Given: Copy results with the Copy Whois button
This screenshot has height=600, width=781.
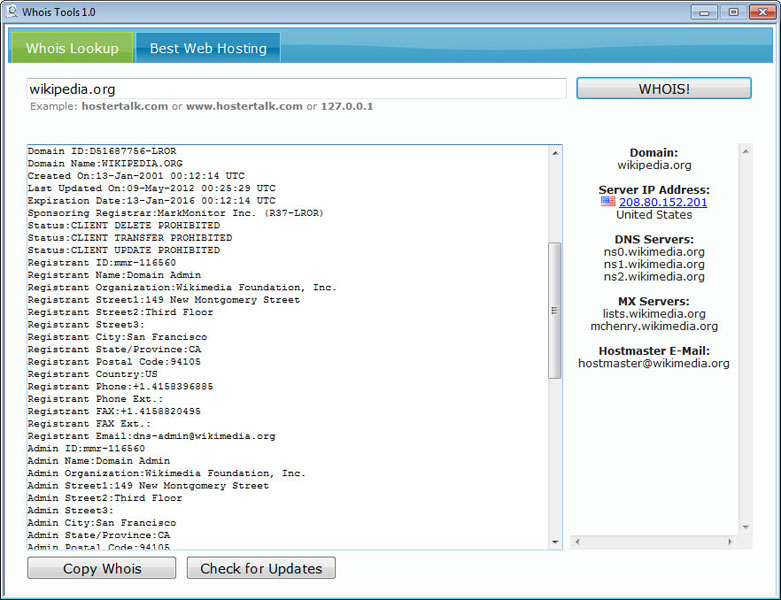Looking at the screenshot, I should 102,568.
